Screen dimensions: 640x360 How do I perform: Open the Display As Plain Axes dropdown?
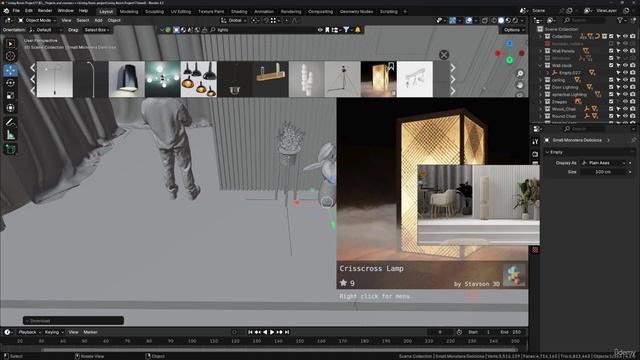pyautogui.click(x=604, y=163)
